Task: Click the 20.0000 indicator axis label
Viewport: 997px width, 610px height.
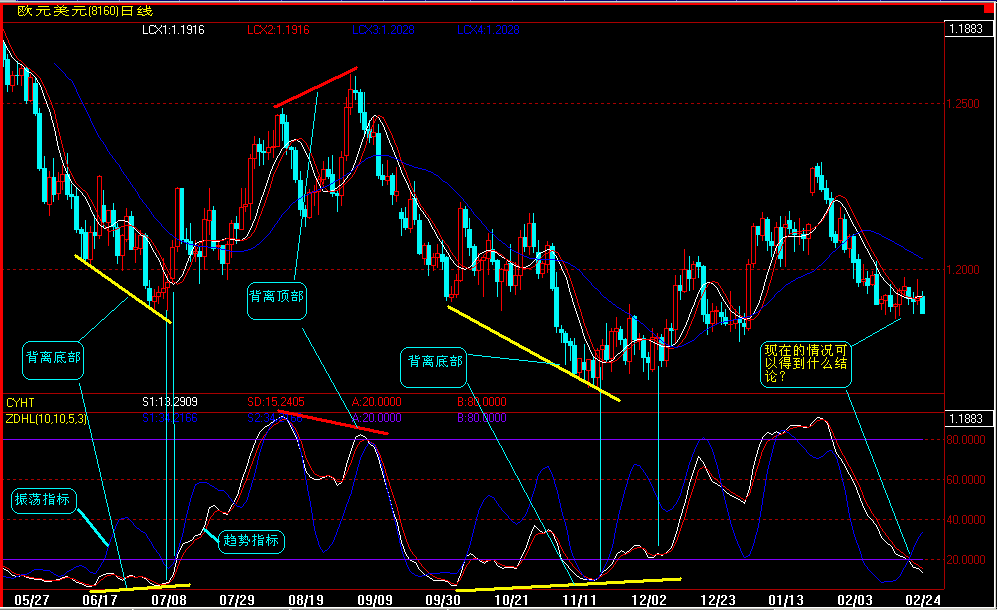Action: [x=965, y=560]
